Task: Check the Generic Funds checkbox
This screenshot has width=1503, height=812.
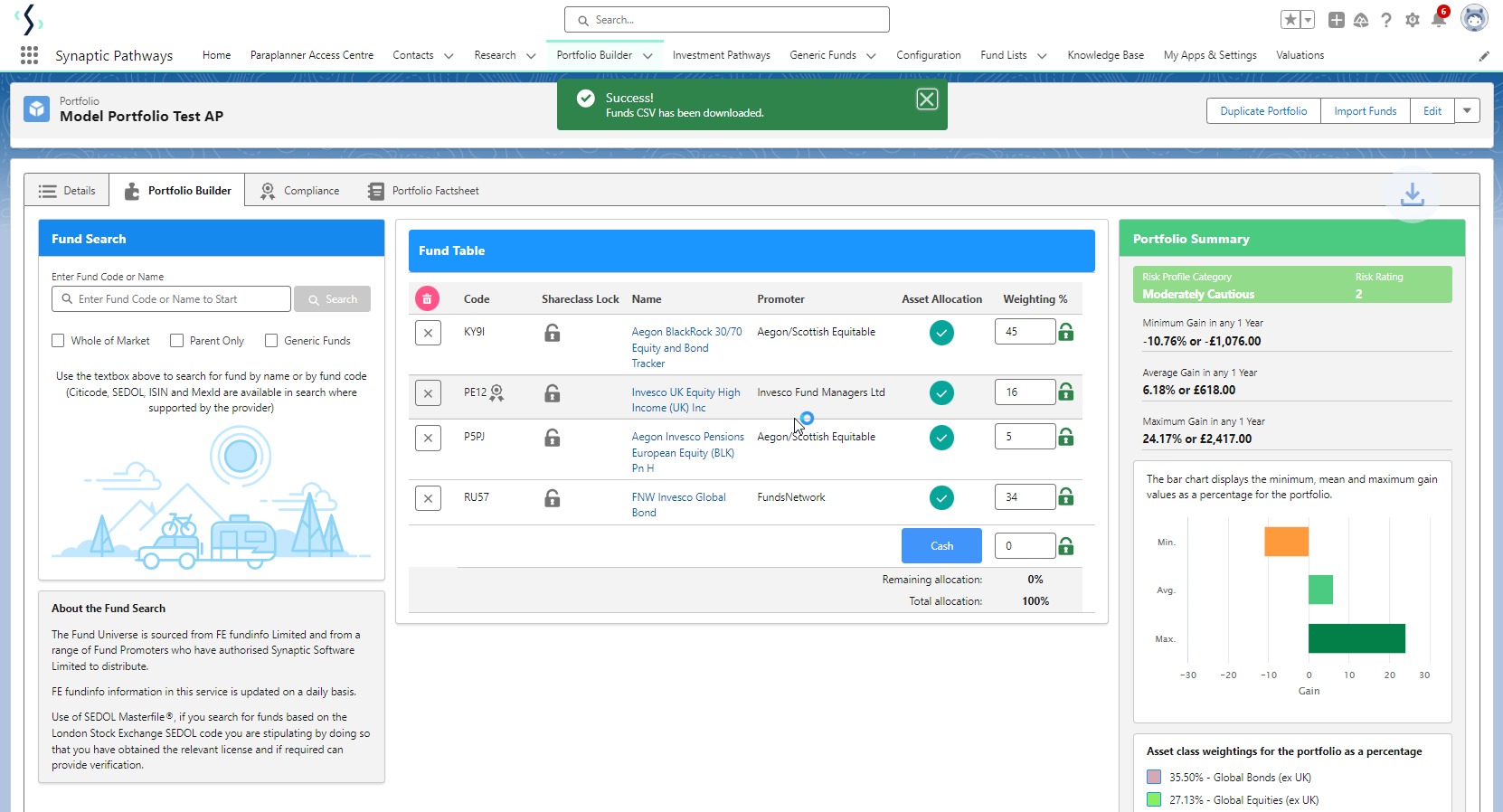Action: (x=271, y=341)
